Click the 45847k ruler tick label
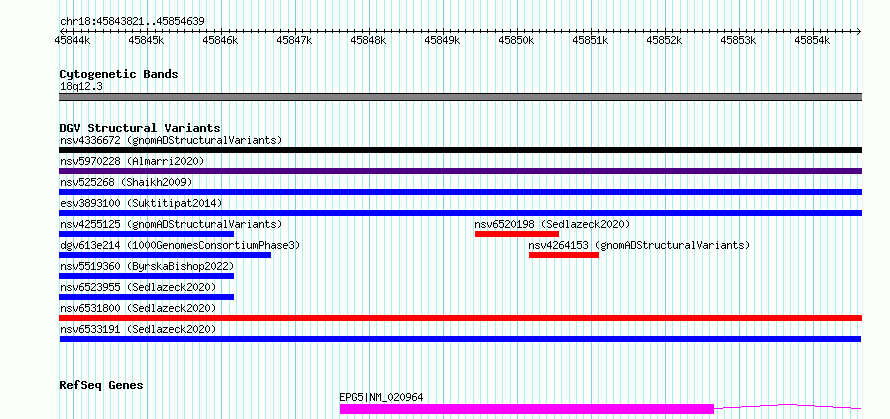The image size is (890, 419). [294, 40]
